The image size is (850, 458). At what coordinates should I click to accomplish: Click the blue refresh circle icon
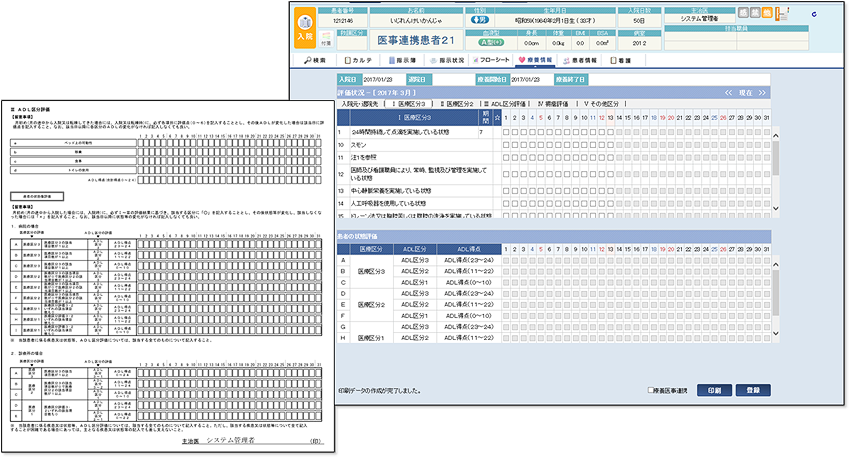[x=814, y=15]
